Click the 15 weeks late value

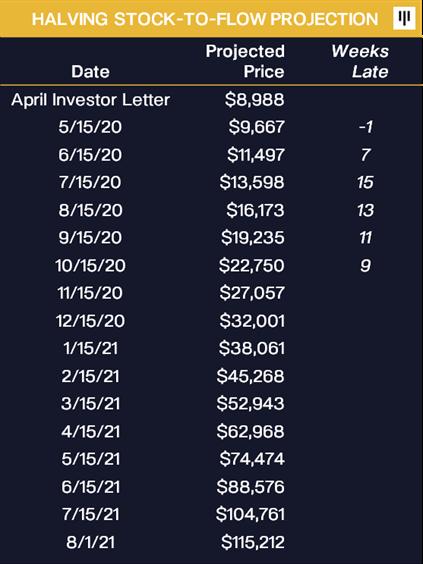click(x=365, y=182)
